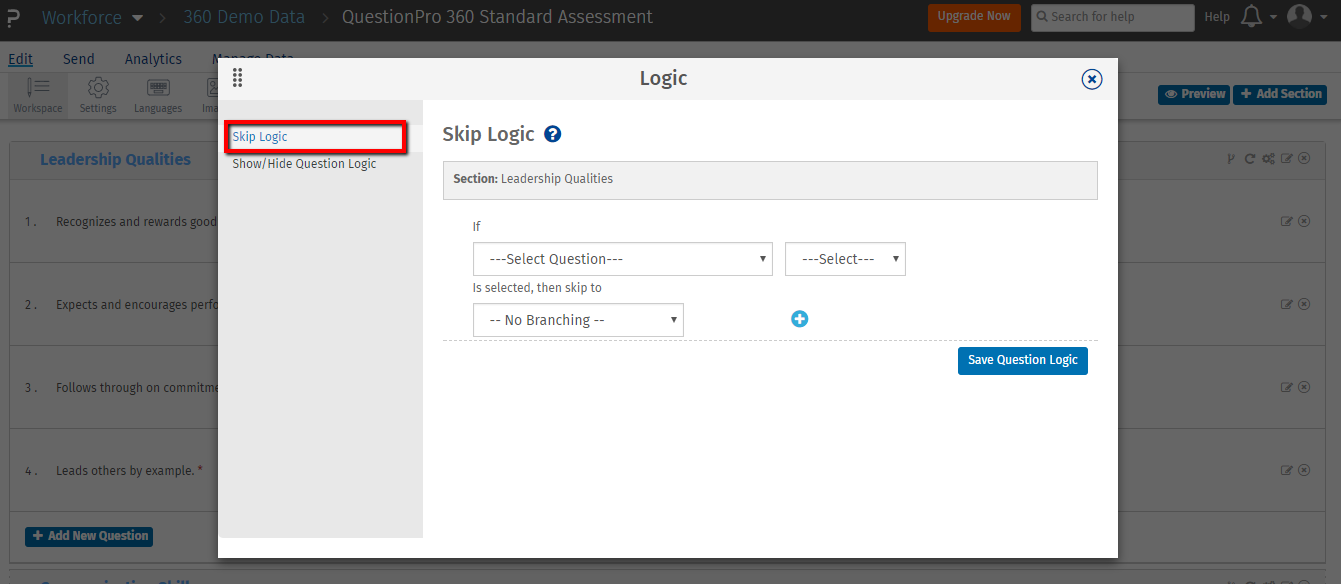Open the ---Select--- answer dropdown
Image resolution: width=1341 pixels, height=584 pixels.
tap(845, 259)
